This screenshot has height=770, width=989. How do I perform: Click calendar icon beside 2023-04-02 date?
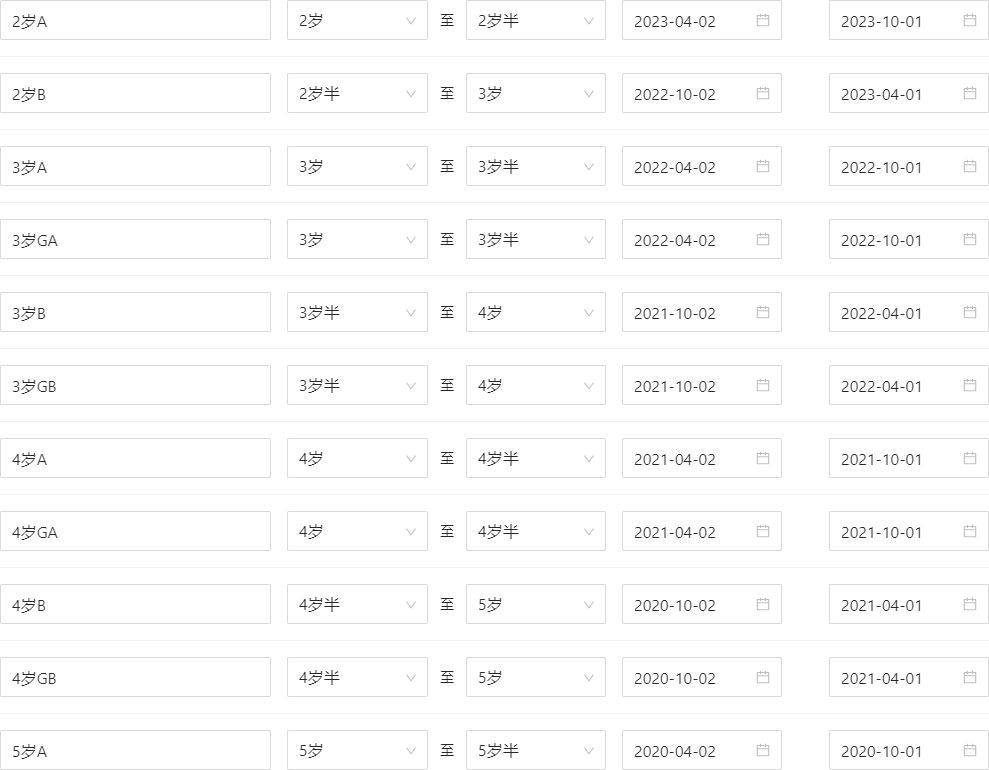click(x=763, y=20)
